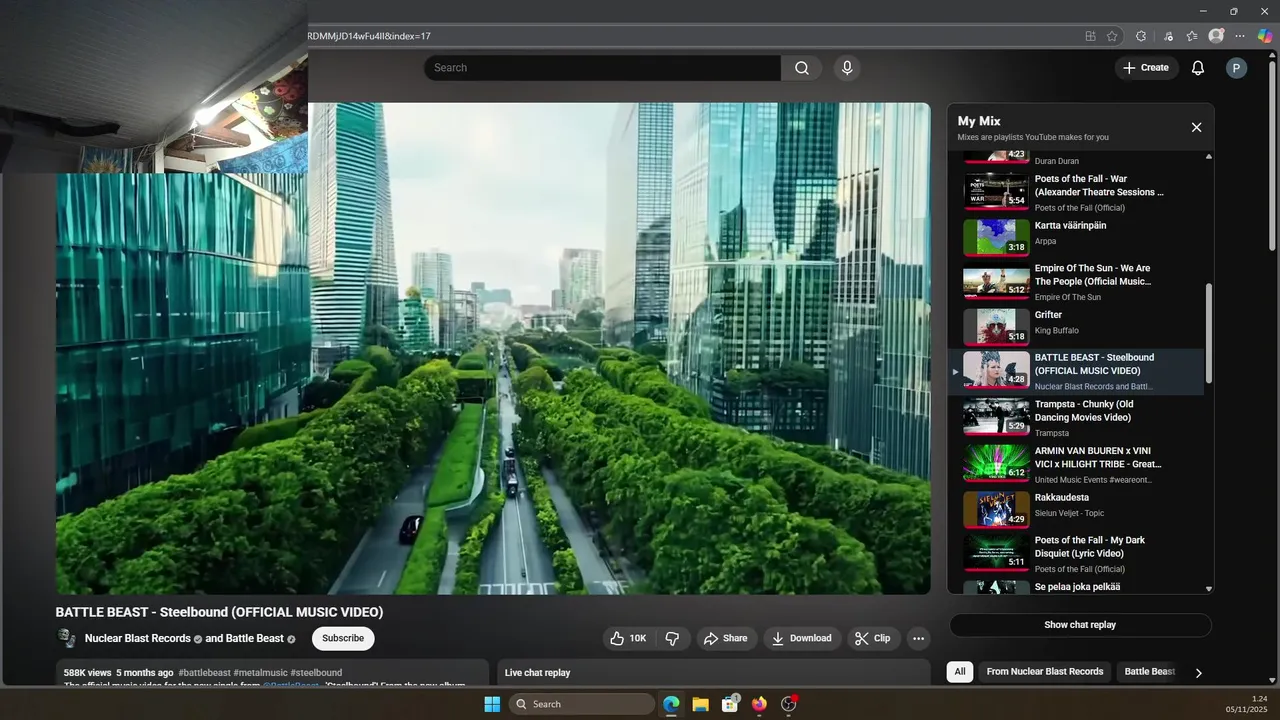The width and height of the screenshot is (1280, 720).
Task: Subscribe to Nuclear Blast Records
Action: pos(343,638)
